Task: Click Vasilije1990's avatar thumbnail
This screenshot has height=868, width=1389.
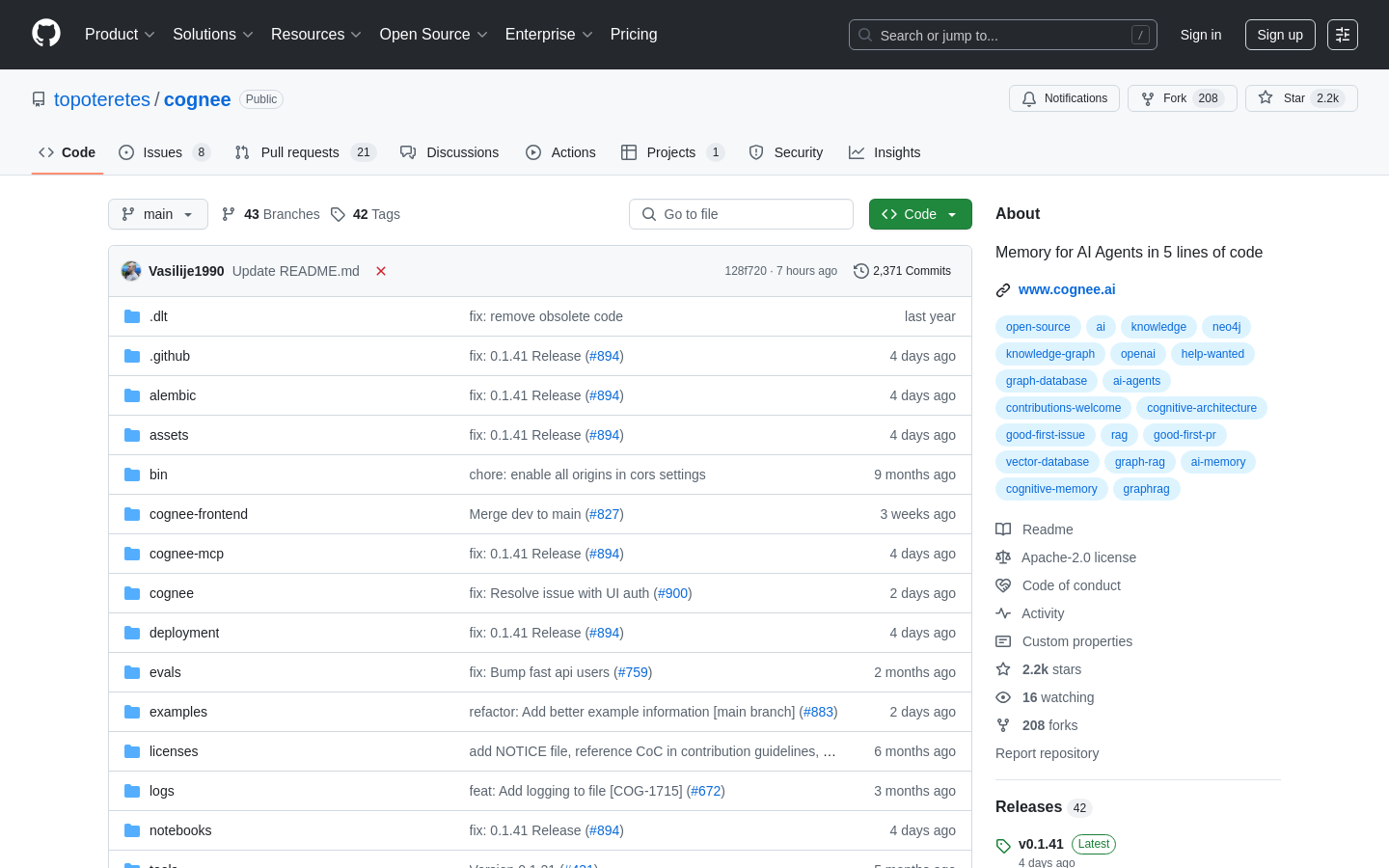Action: point(131,271)
